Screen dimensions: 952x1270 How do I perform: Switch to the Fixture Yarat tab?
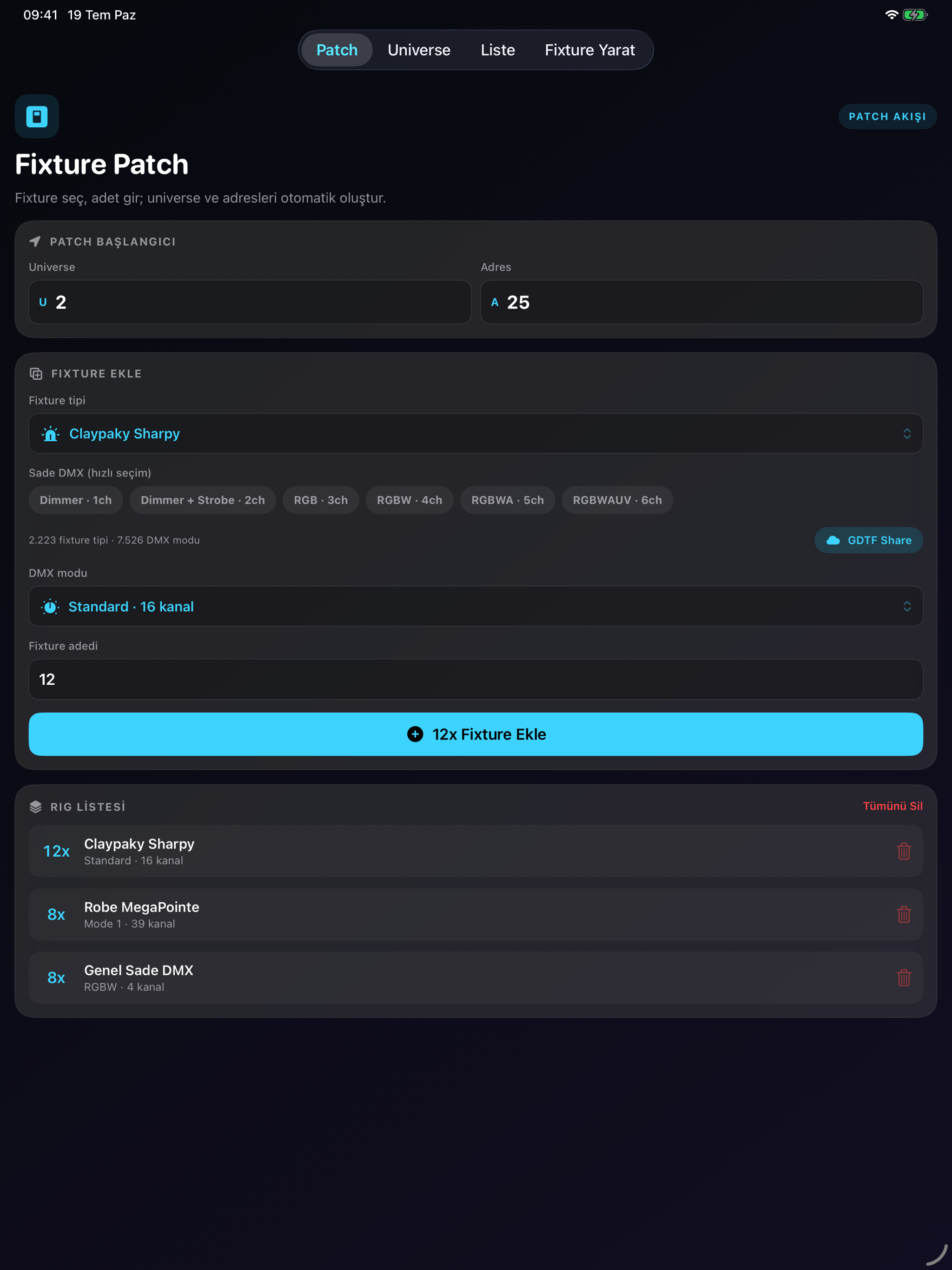coord(590,50)
